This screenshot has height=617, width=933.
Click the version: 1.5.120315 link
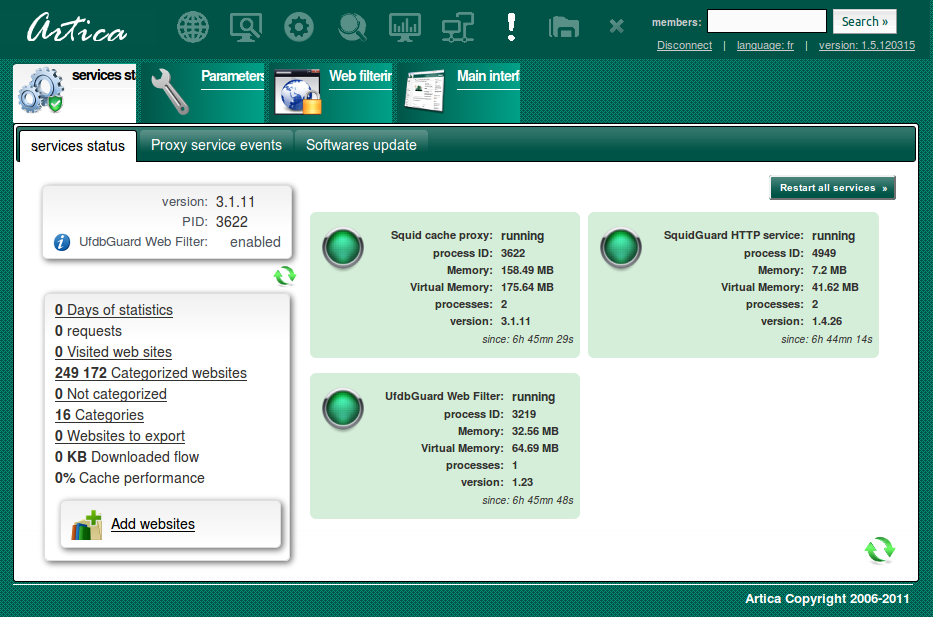tap(867, 45)
